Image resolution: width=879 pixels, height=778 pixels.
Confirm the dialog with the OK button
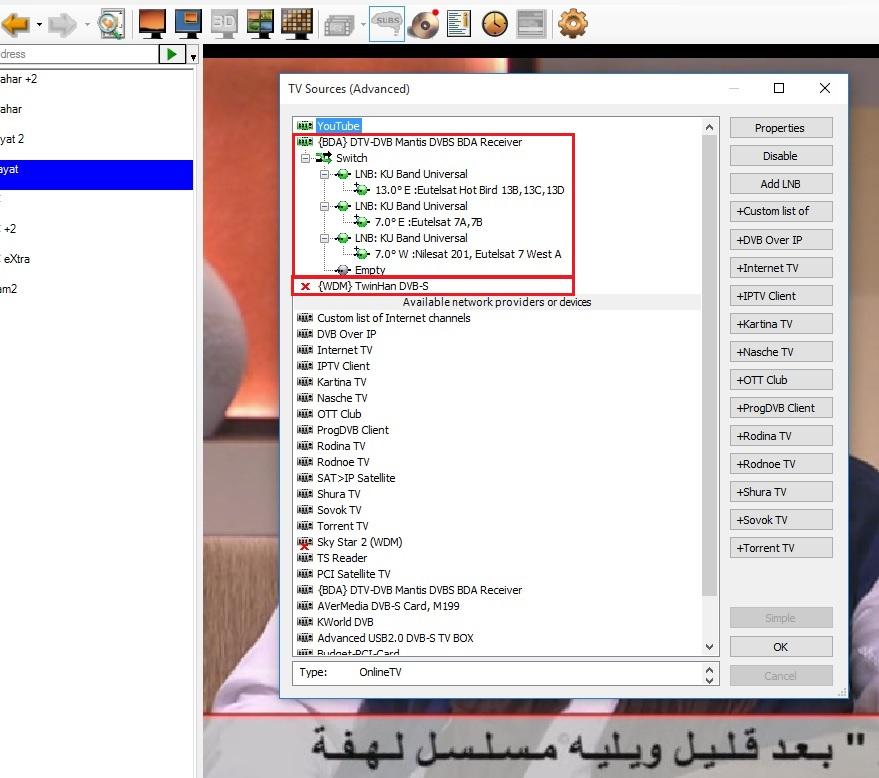click(x=780, y=647)
